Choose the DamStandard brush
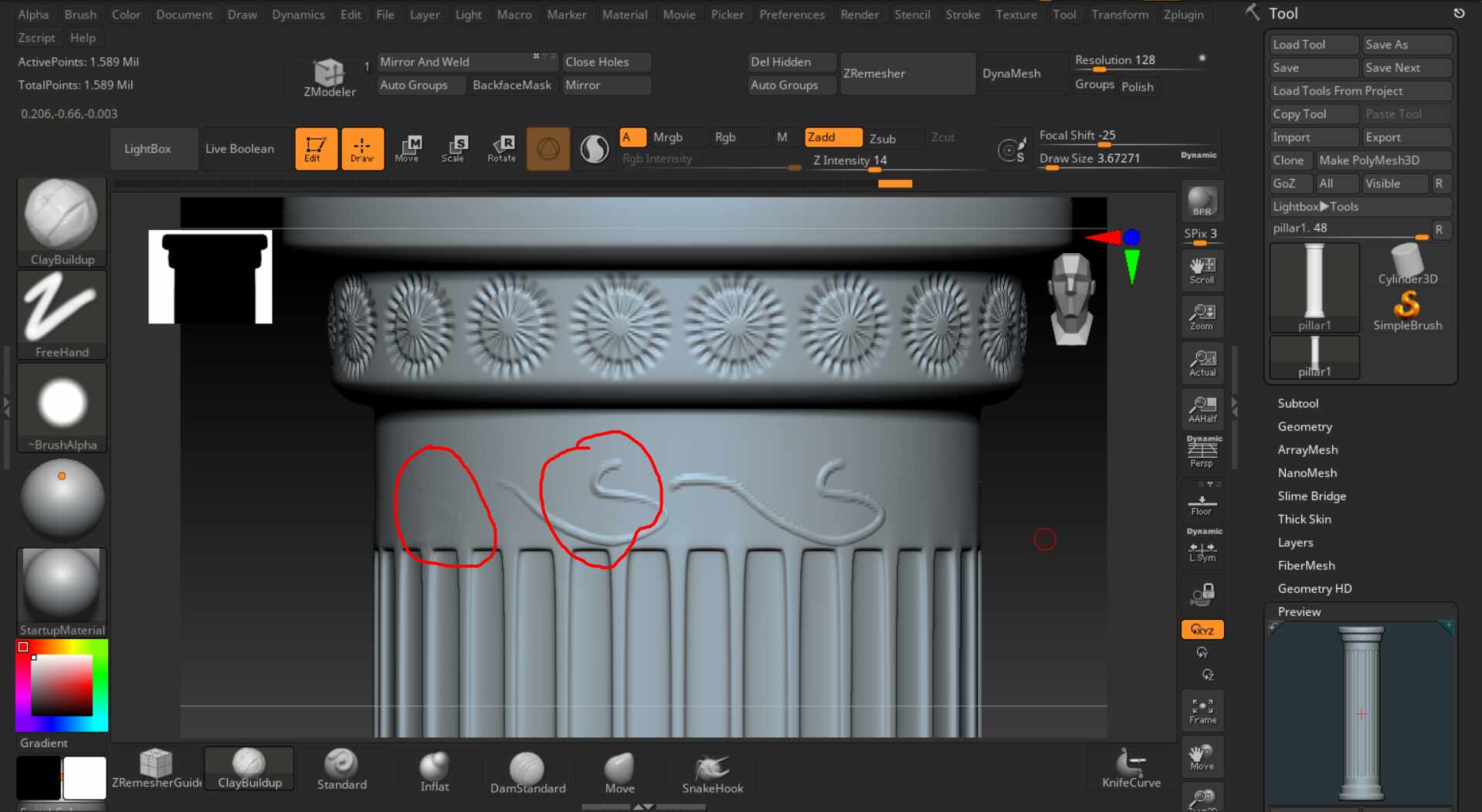 click(527, 773)
